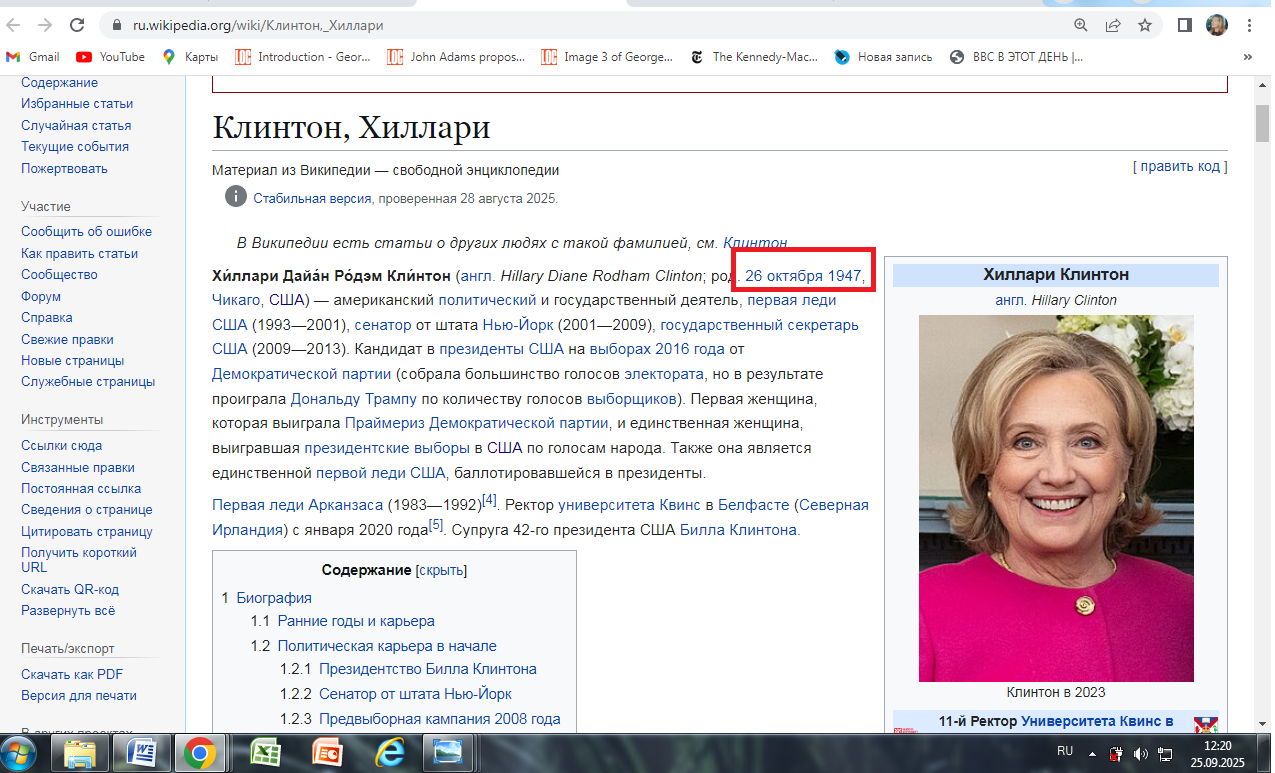
Task: Click the Hillary Clinton portrait photo
Action: point(1056,498)
